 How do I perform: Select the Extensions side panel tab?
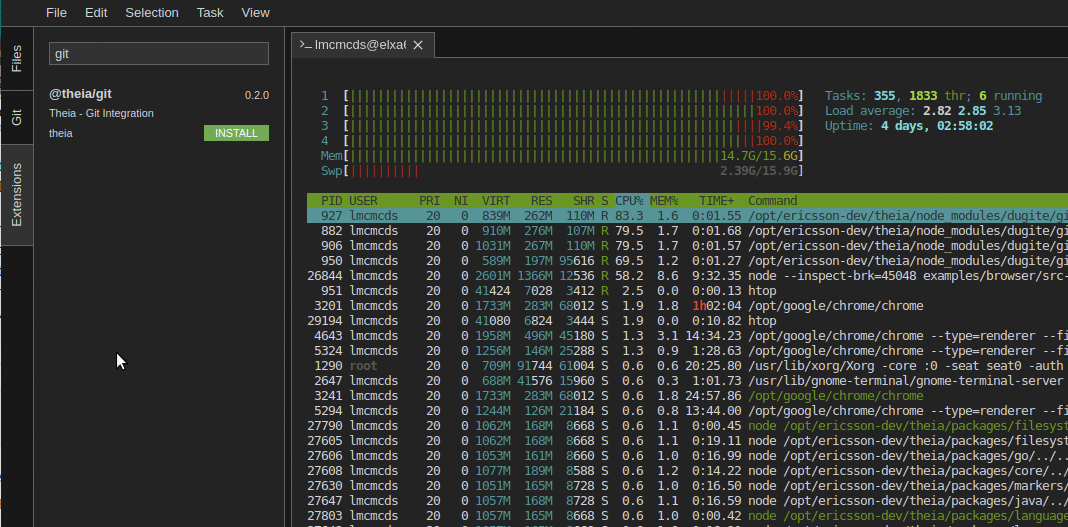[x=17, y=194]
